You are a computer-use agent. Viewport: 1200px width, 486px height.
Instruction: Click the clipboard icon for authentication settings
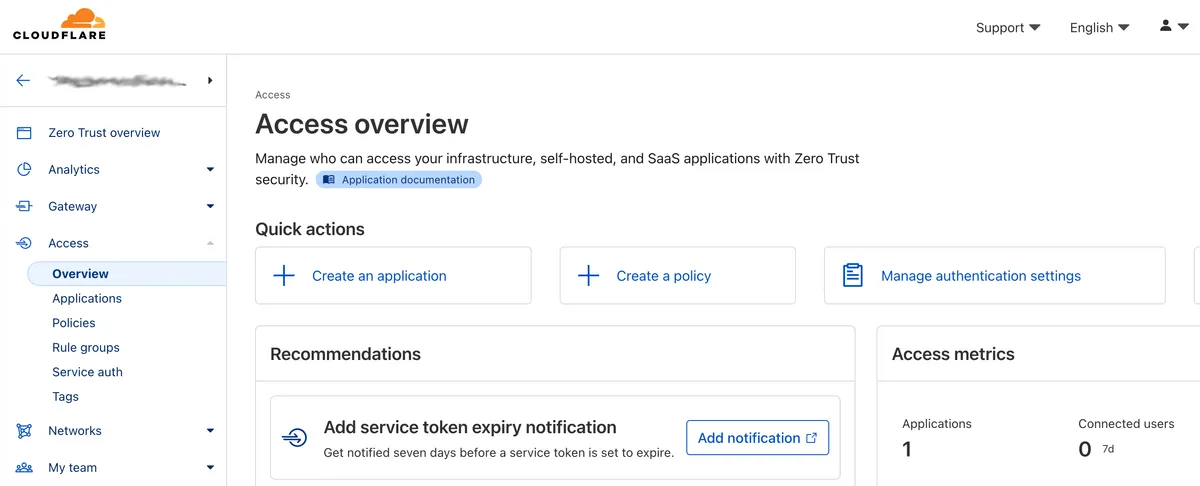pyautogui.click(x=852, y=276)
